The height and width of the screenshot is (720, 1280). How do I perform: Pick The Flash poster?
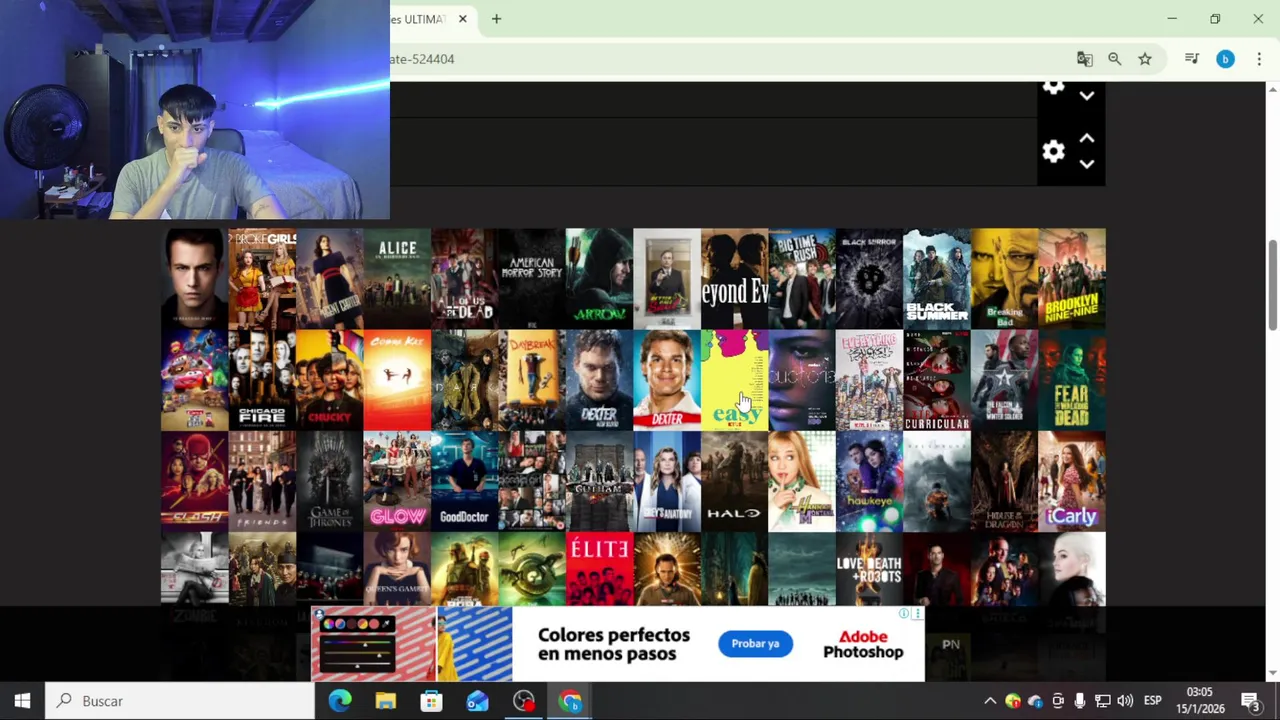[x=194, y=482]
